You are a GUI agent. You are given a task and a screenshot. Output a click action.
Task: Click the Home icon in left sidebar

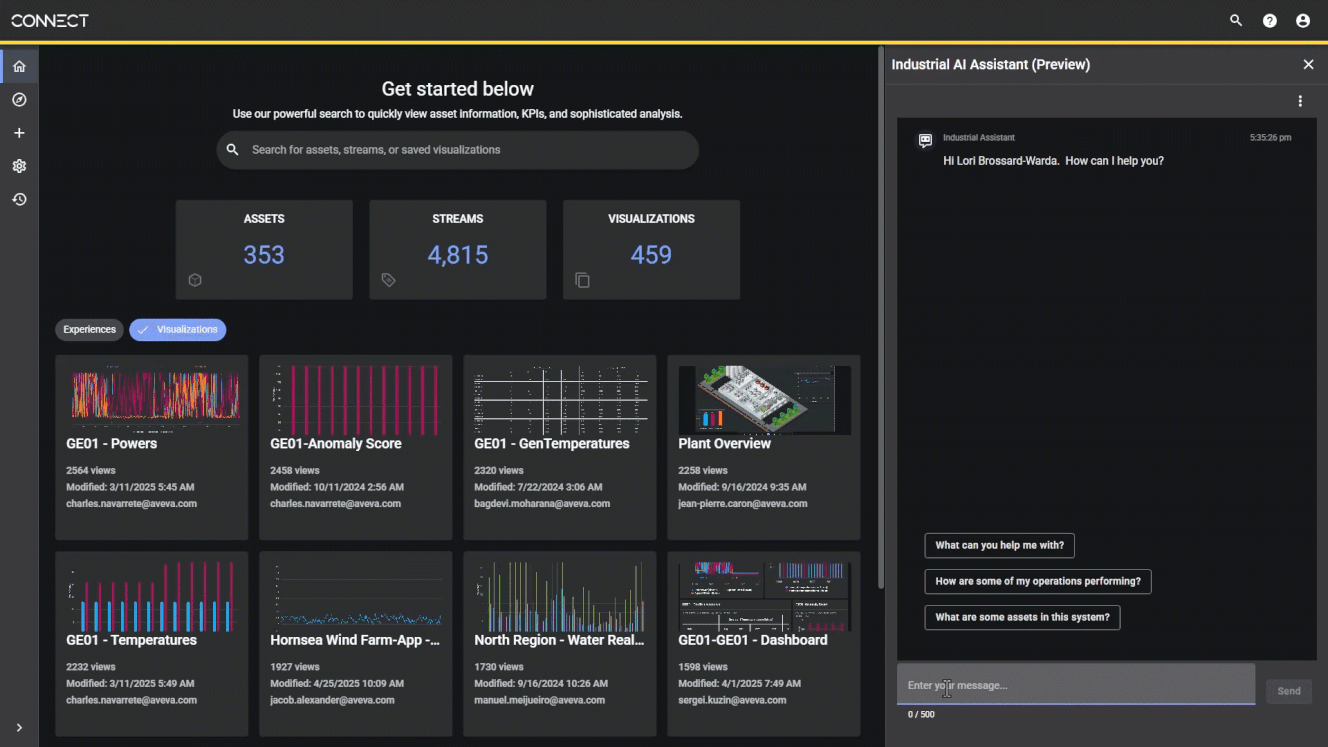pyautogui.click(x=19, y=67)
